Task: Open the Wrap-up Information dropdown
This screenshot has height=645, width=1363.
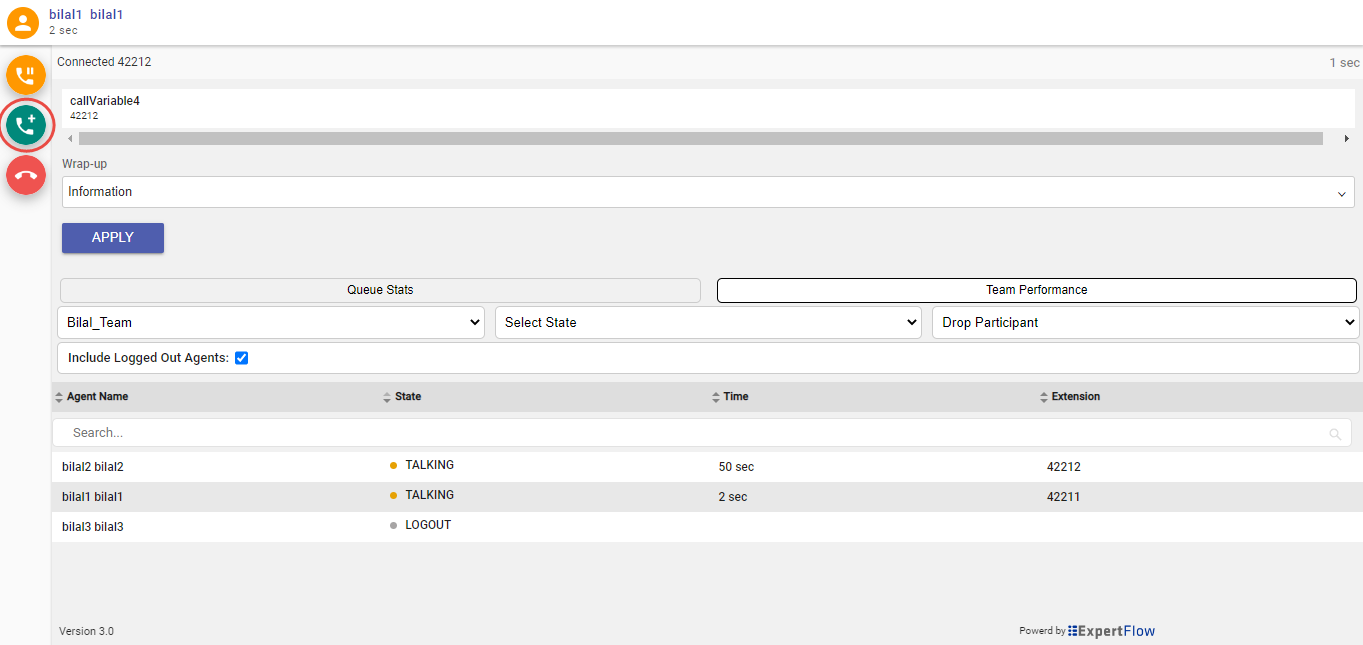Action: [707, 192]
